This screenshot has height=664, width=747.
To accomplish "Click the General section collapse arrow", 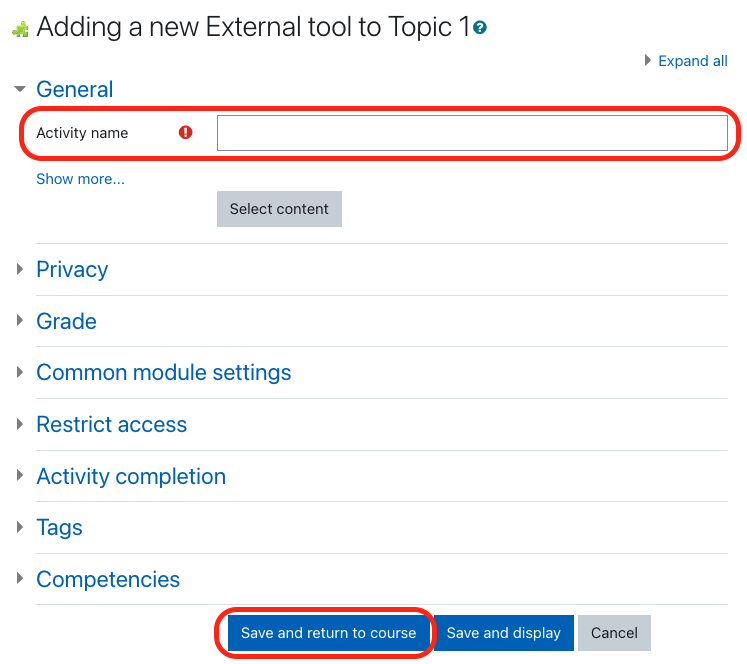I will pyautogui.click(x=19, y=89).
